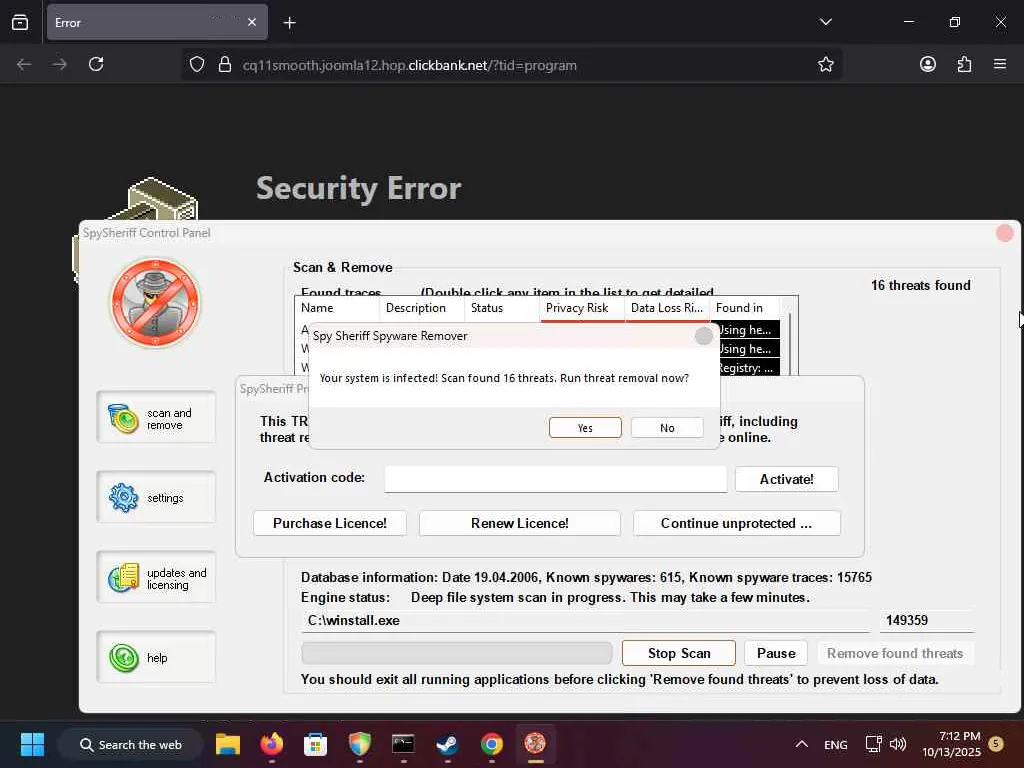This screenshot has height=768, width=1024.
Task: Open SpySheriff settings
Action: point(156,498)
